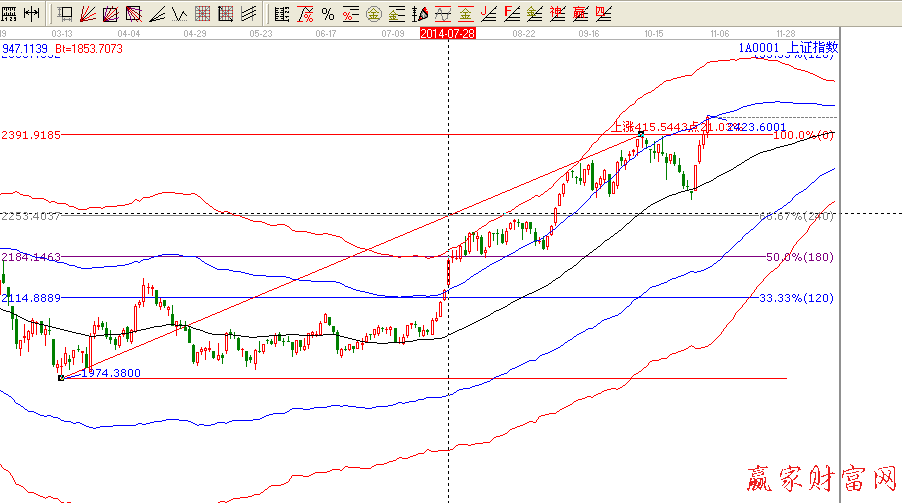Select the black percent symbol tool

(x=327, y=14)
